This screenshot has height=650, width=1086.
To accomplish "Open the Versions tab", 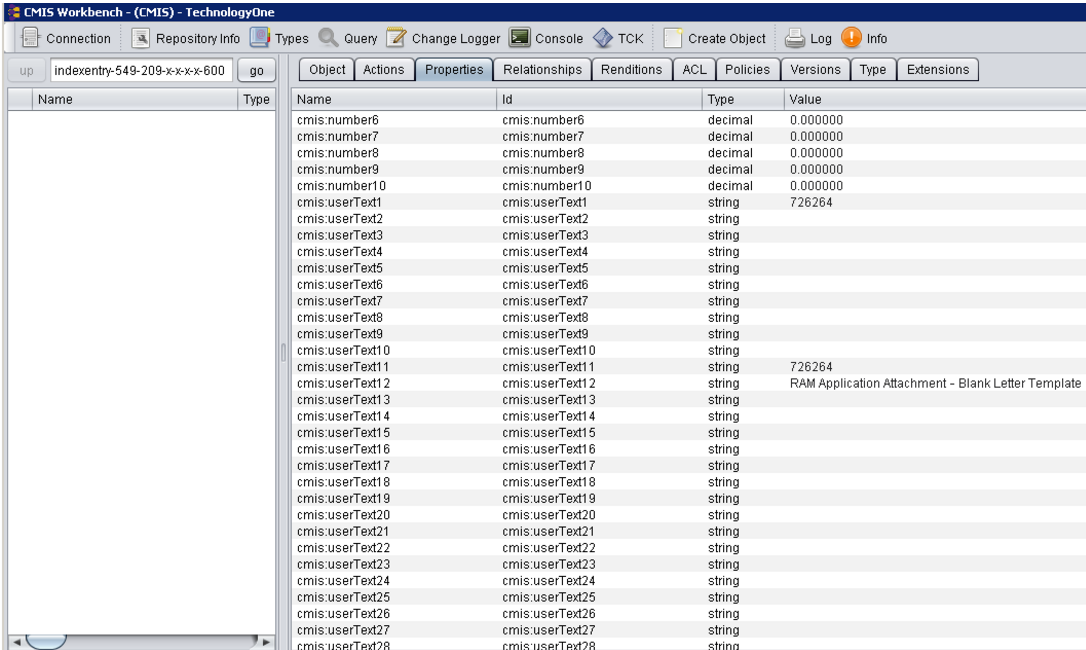I will tap(815, 69).
